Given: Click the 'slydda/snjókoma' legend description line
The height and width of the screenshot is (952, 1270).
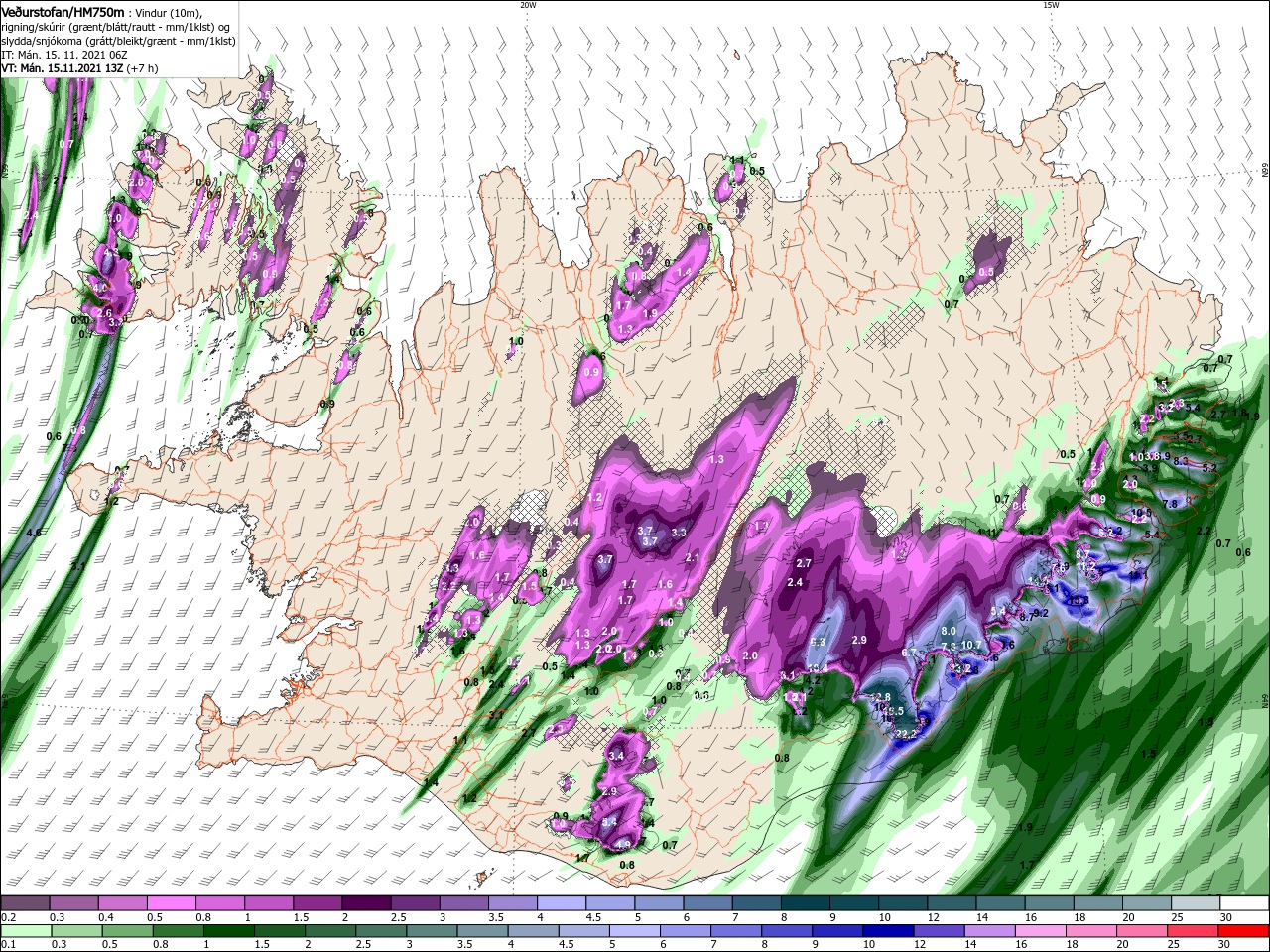Looking at the screenshot, I should coord(116,40).
